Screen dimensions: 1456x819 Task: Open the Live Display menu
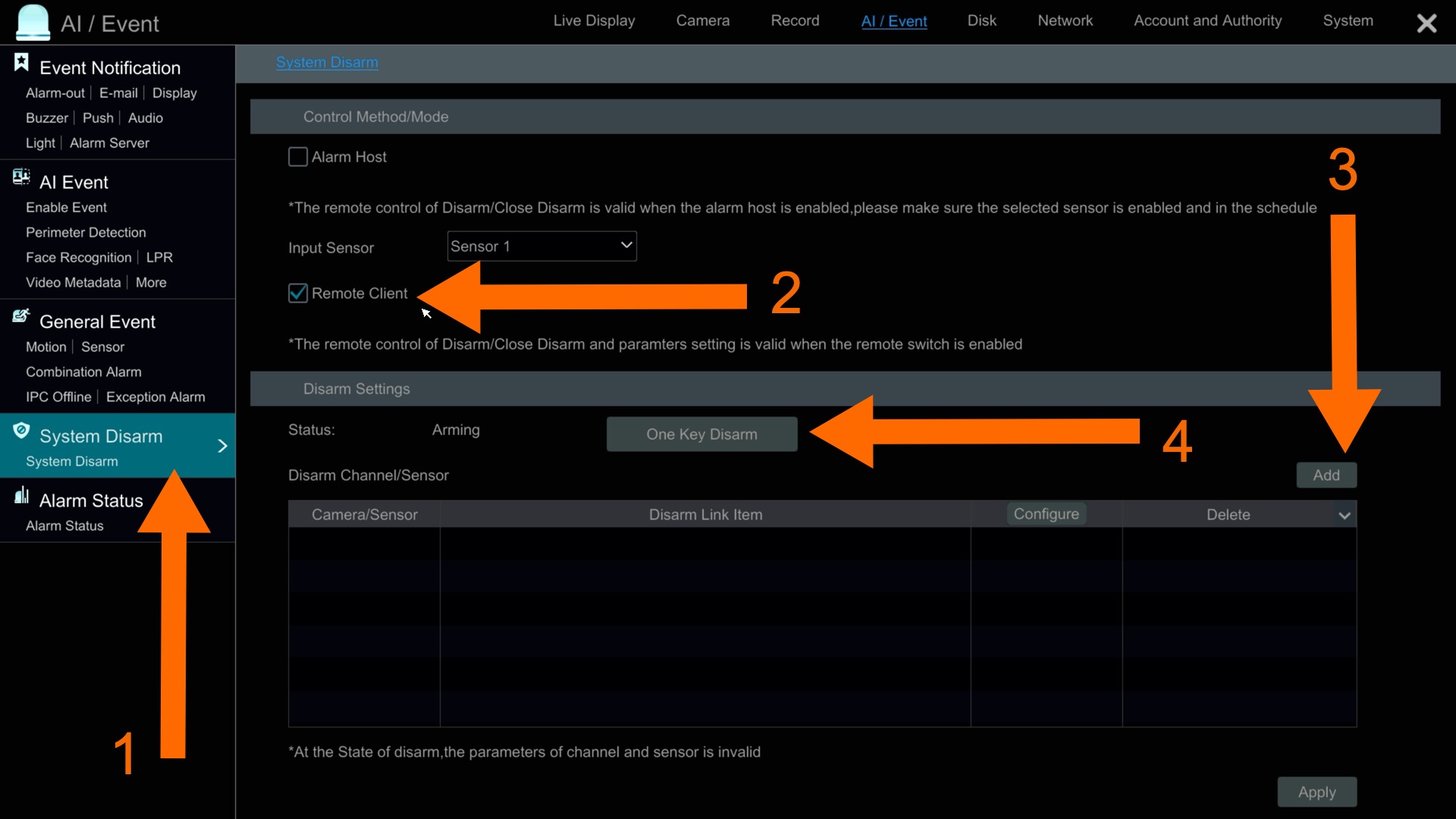pyautogui.click(x=594, y=21)
